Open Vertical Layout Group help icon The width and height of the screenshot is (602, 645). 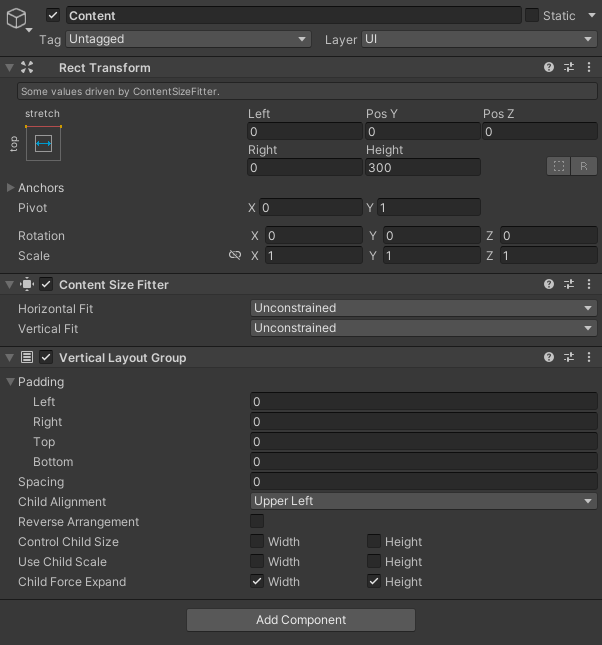coord(549,357)
